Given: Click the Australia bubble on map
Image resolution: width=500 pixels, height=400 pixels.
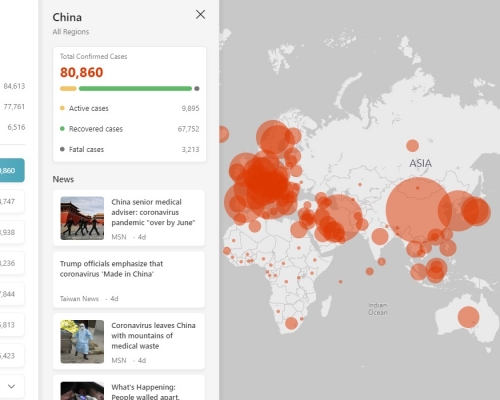Looking at the screenshot, I should tap(468, 317).
